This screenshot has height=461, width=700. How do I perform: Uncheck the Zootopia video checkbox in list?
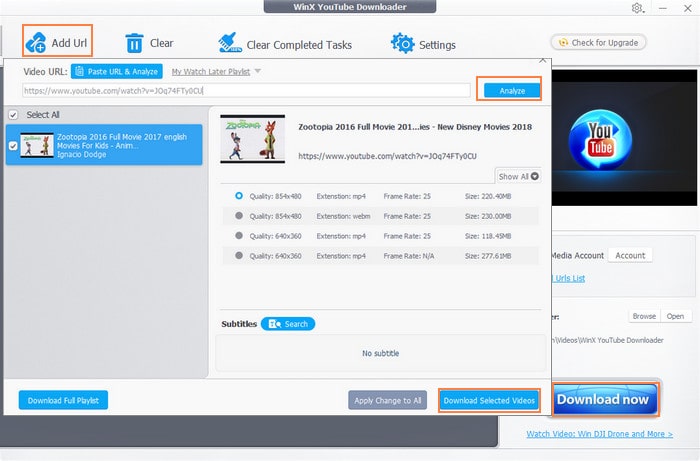pyautogui.click(x=13, y=145)
